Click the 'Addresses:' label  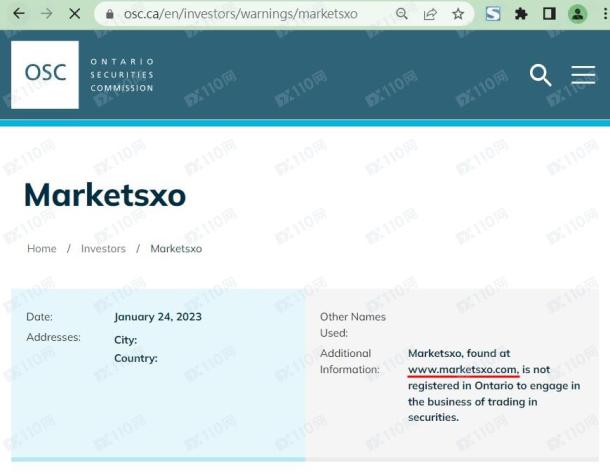point(53,337)
